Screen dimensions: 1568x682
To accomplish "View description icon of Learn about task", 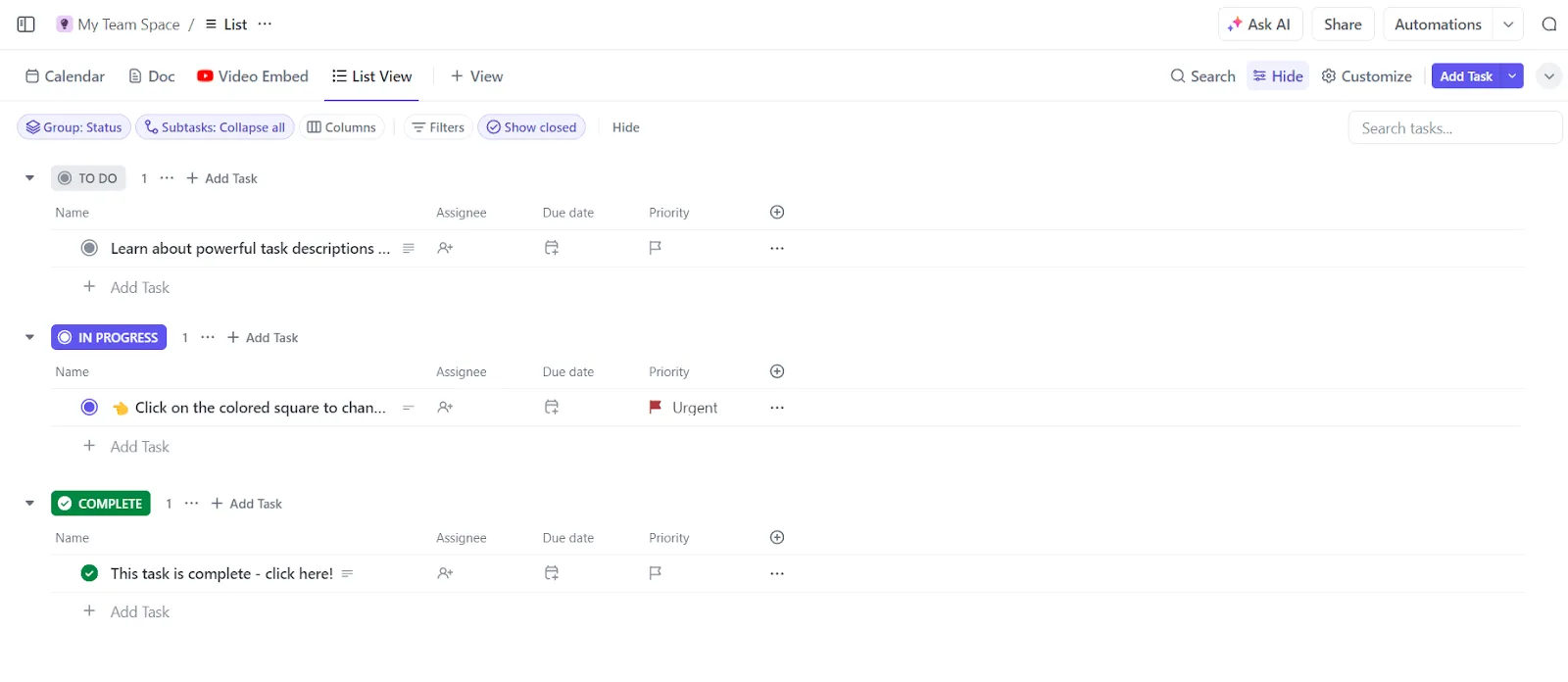I will pos(409,249).
